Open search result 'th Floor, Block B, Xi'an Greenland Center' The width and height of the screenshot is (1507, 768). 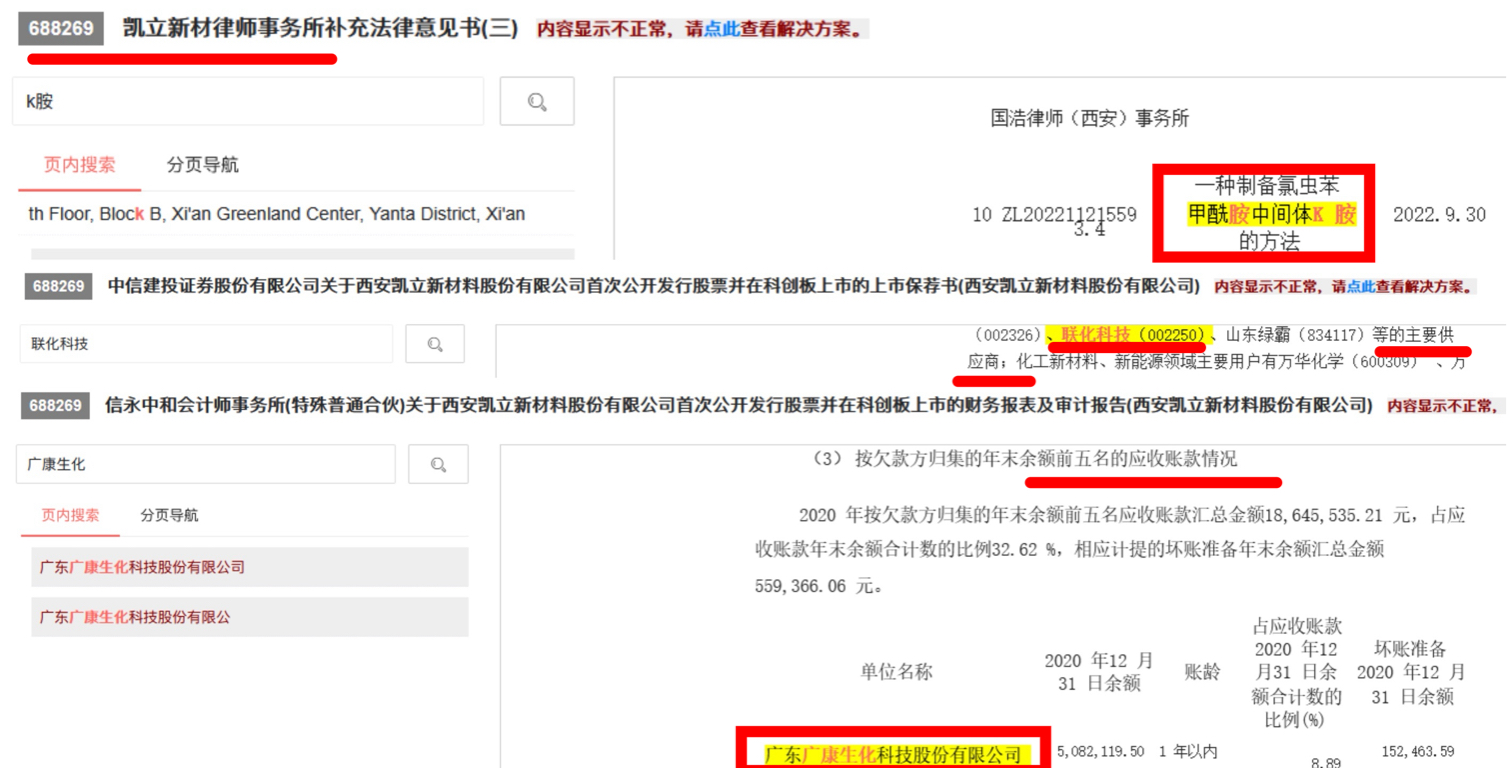click(277, 214)
